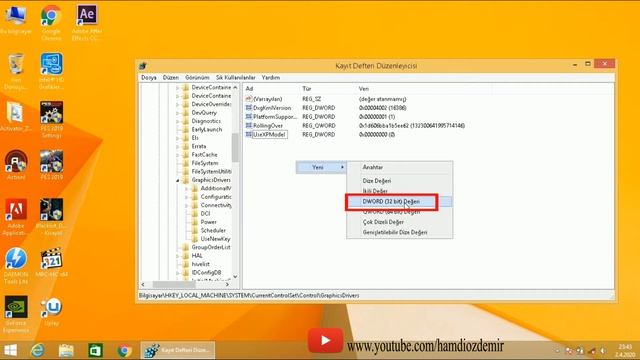The height and width of the screenshot is (360, 640).
Task: Expand the Configuration subkey arrow
Action: click(187, 197)
